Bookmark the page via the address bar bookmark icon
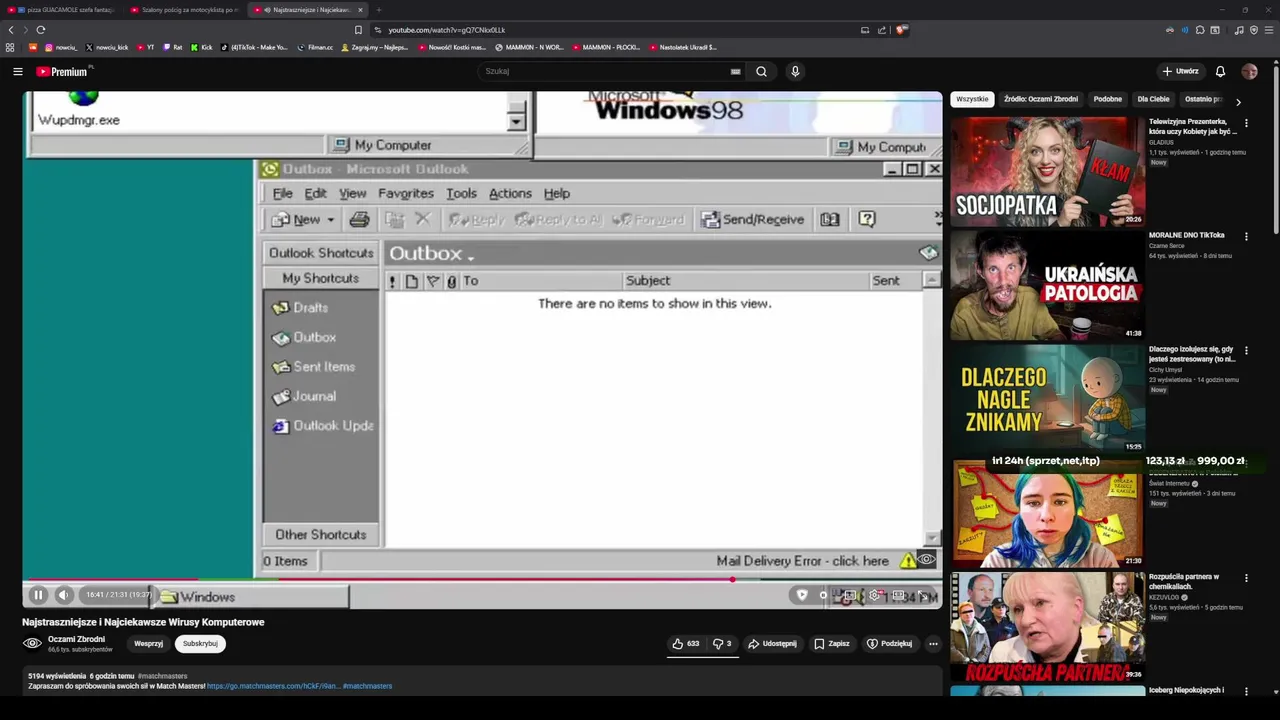Image resolution: width=1280 pixels, height=720 pixels. pos(358,30)
